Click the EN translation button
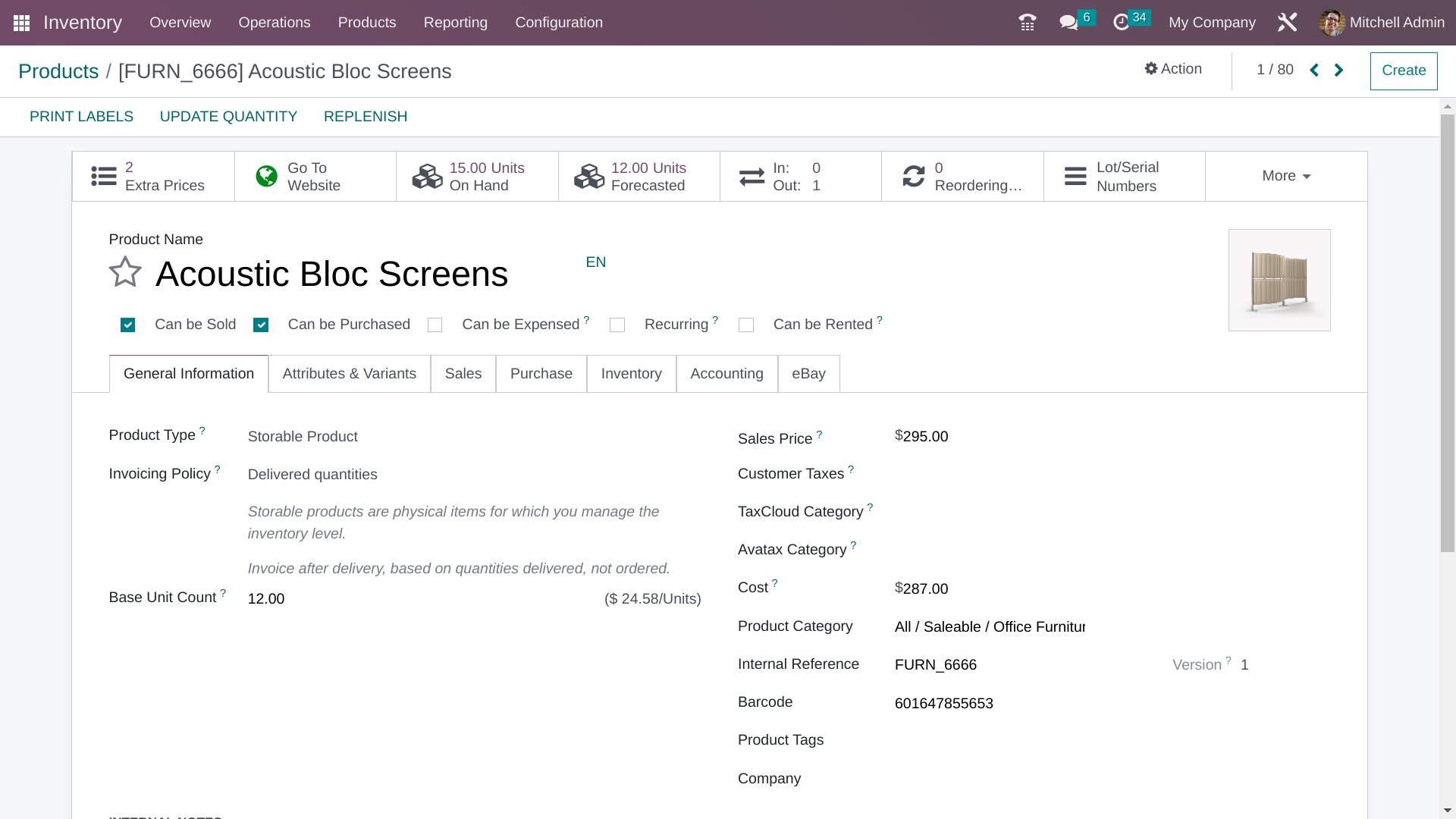The image size is (1456, 819). pyautogui.click(x=596, y=262)
